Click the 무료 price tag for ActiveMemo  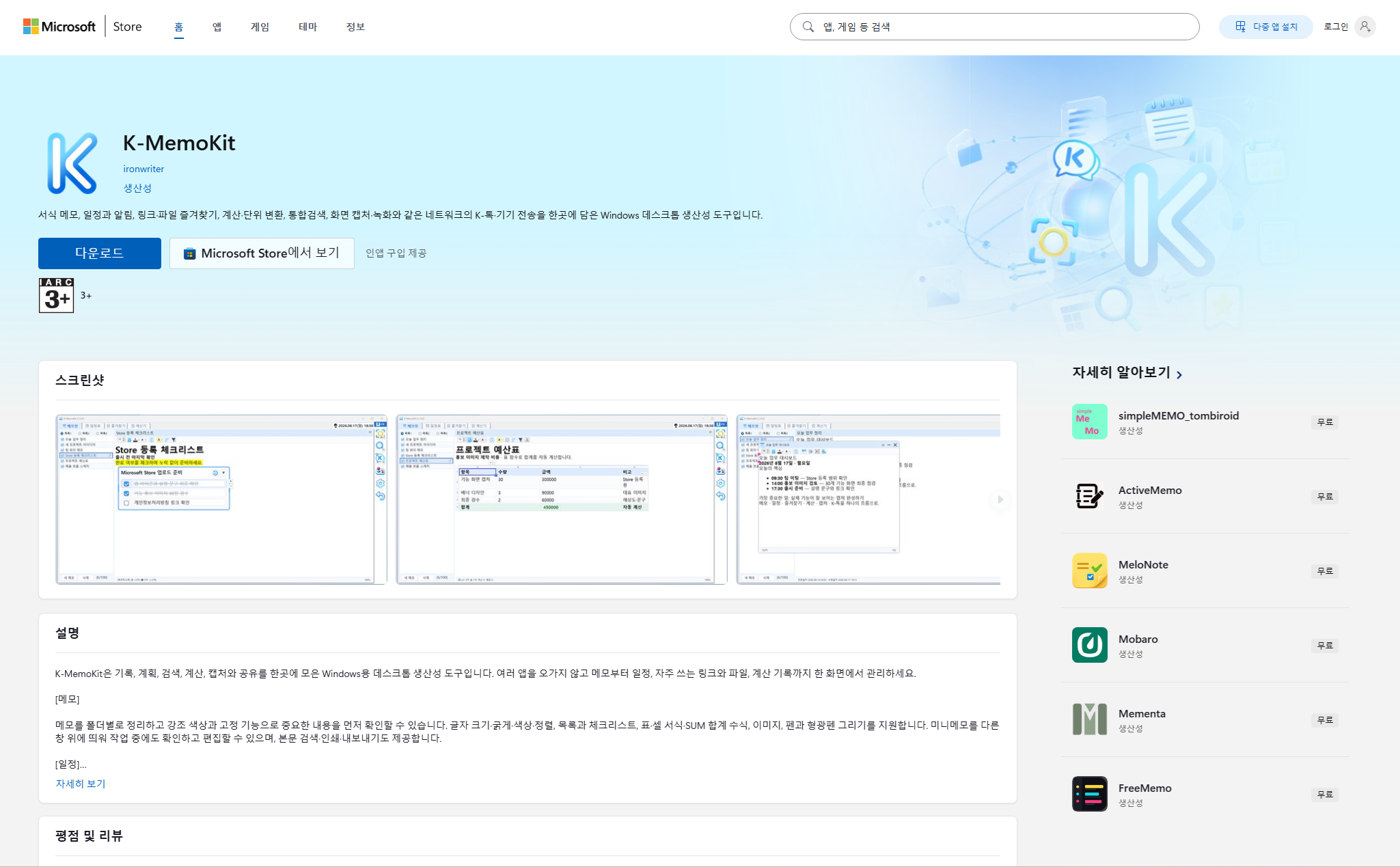point(1325,497)
